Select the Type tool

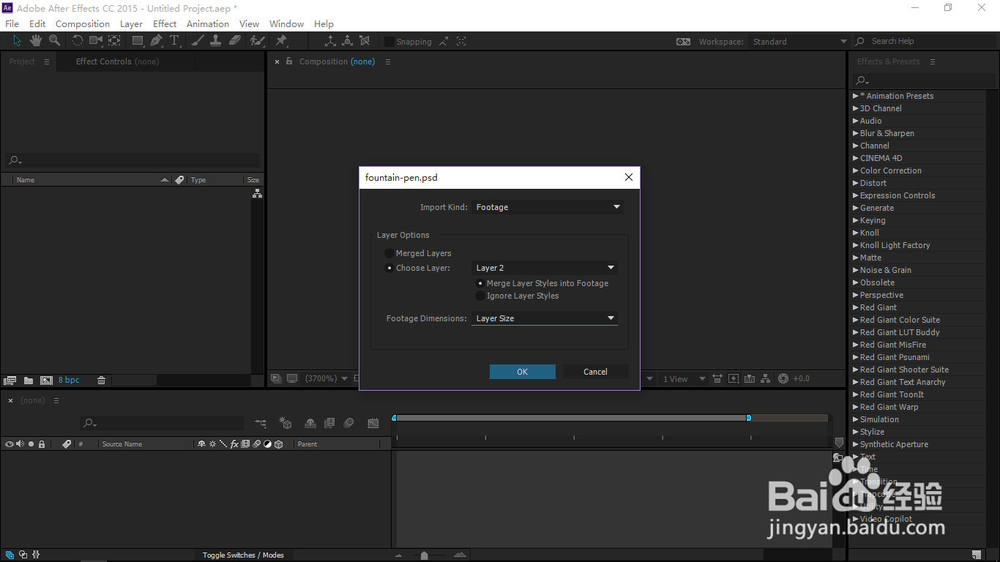174,41
